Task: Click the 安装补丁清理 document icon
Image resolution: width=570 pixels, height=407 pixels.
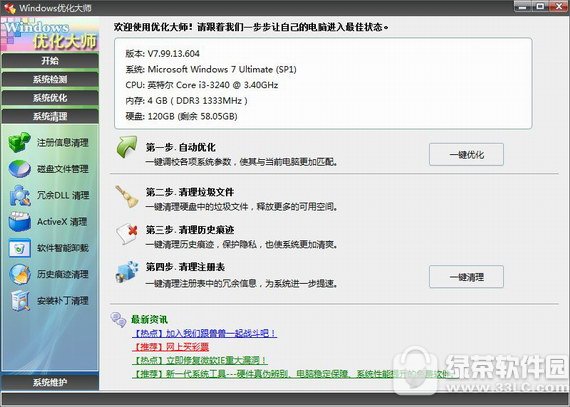Action: click(x=20, y=301)
